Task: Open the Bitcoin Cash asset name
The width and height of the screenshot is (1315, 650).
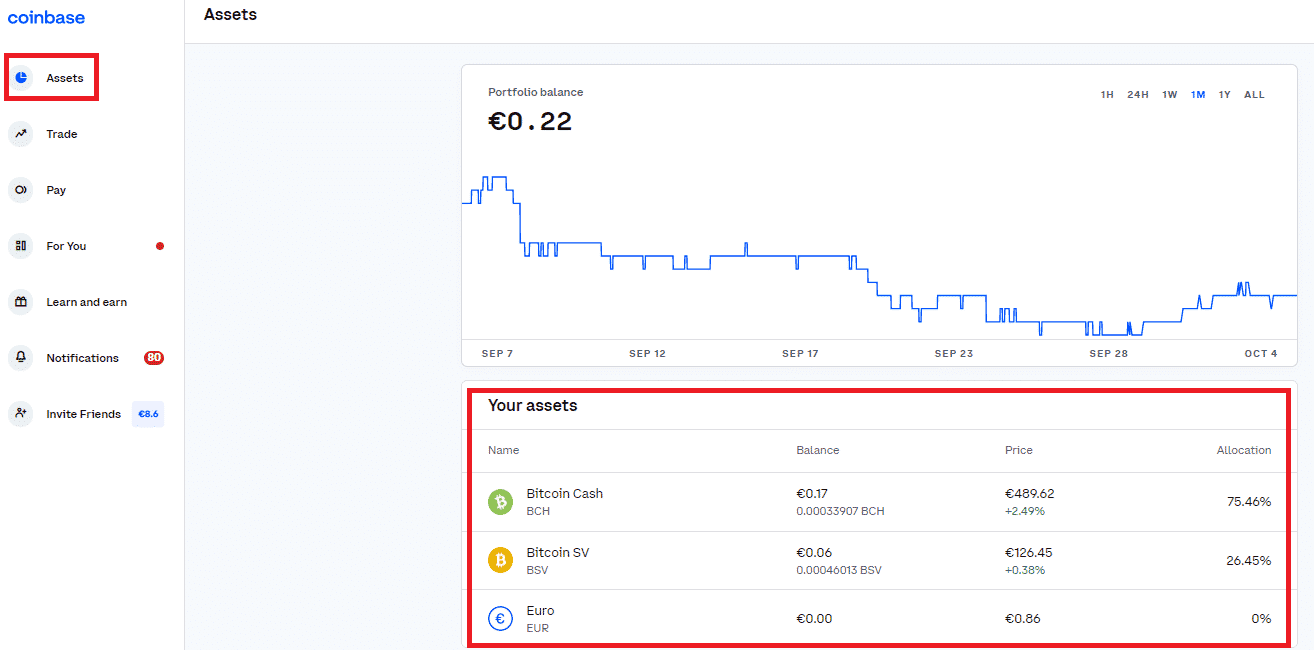Action: (x=565, y=494)
